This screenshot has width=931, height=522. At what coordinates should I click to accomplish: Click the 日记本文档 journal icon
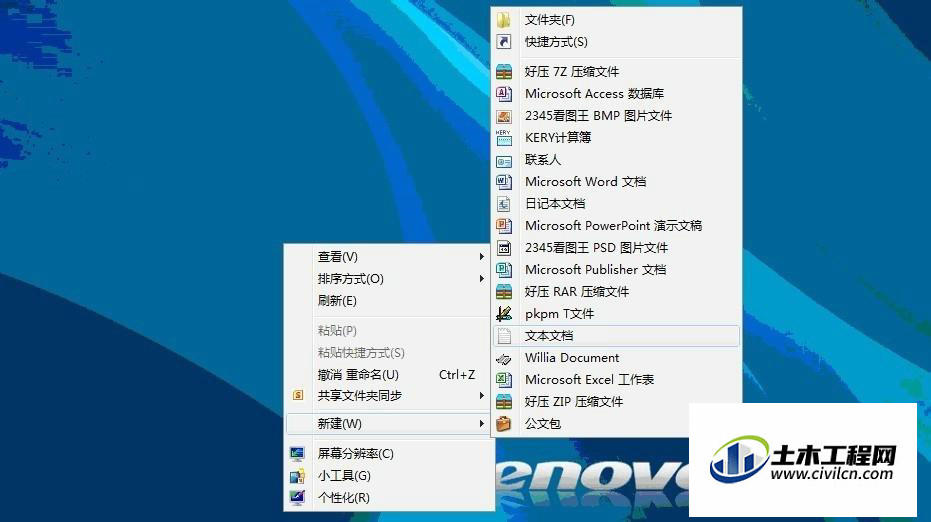504,204
